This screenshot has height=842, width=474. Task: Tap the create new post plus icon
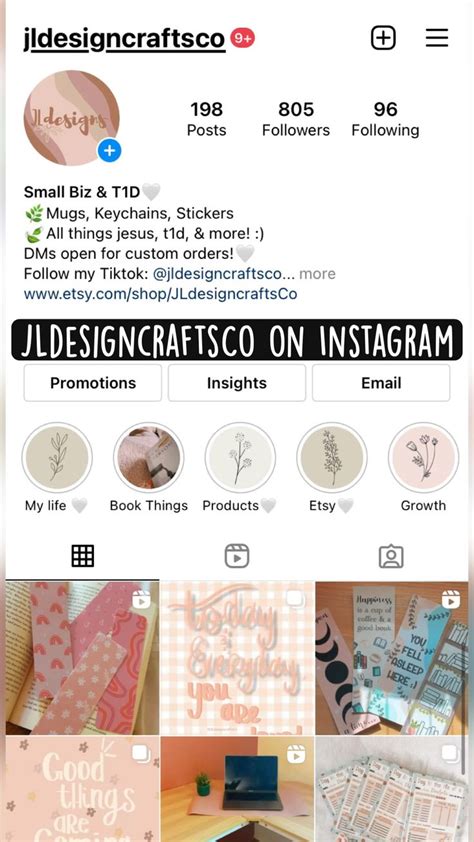[383, 38]
